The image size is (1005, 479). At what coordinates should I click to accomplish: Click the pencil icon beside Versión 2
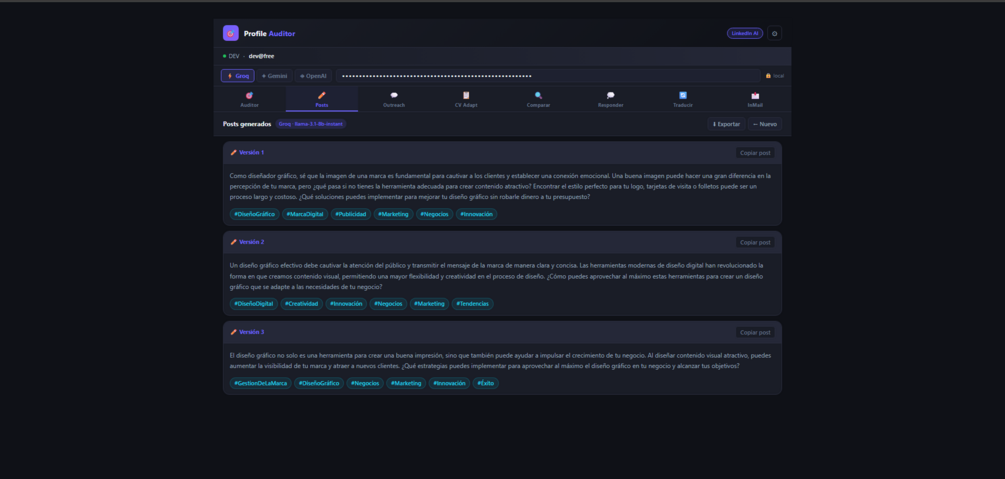233,242
